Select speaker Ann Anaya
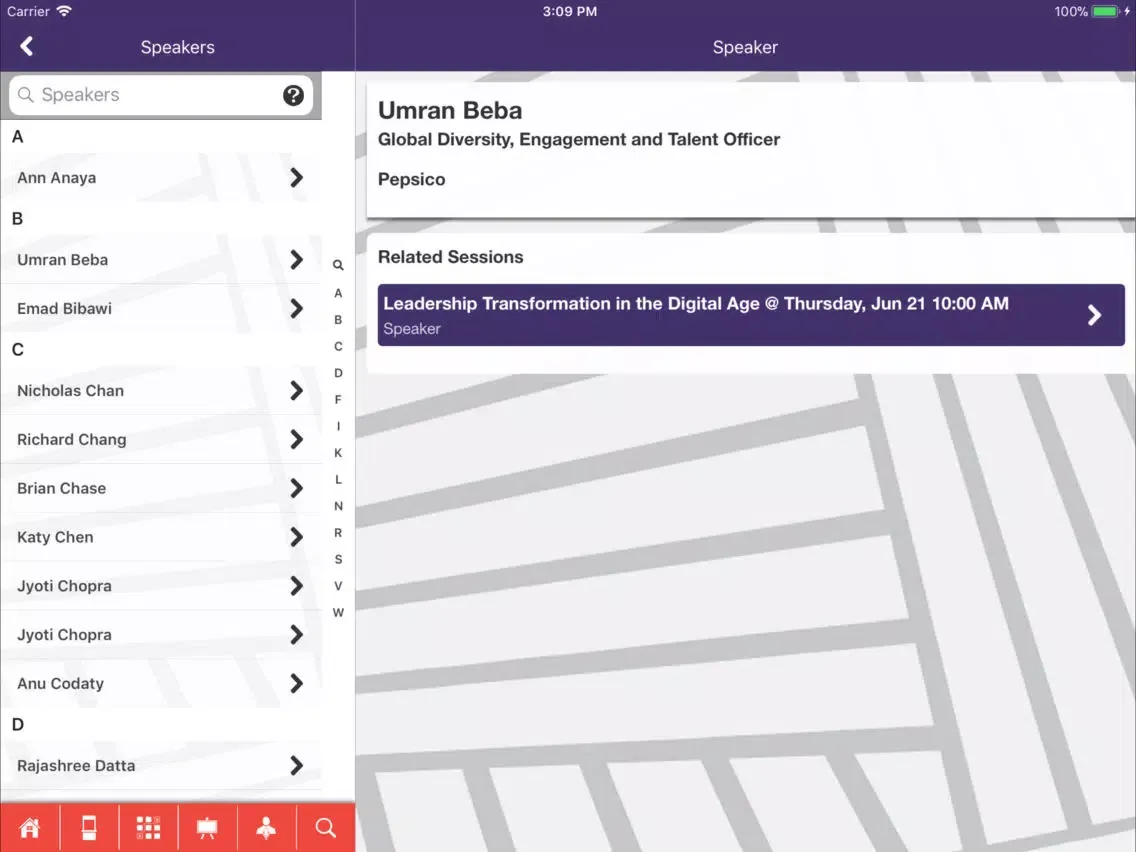The image size is (1136, 852). [x=161, y=178]
